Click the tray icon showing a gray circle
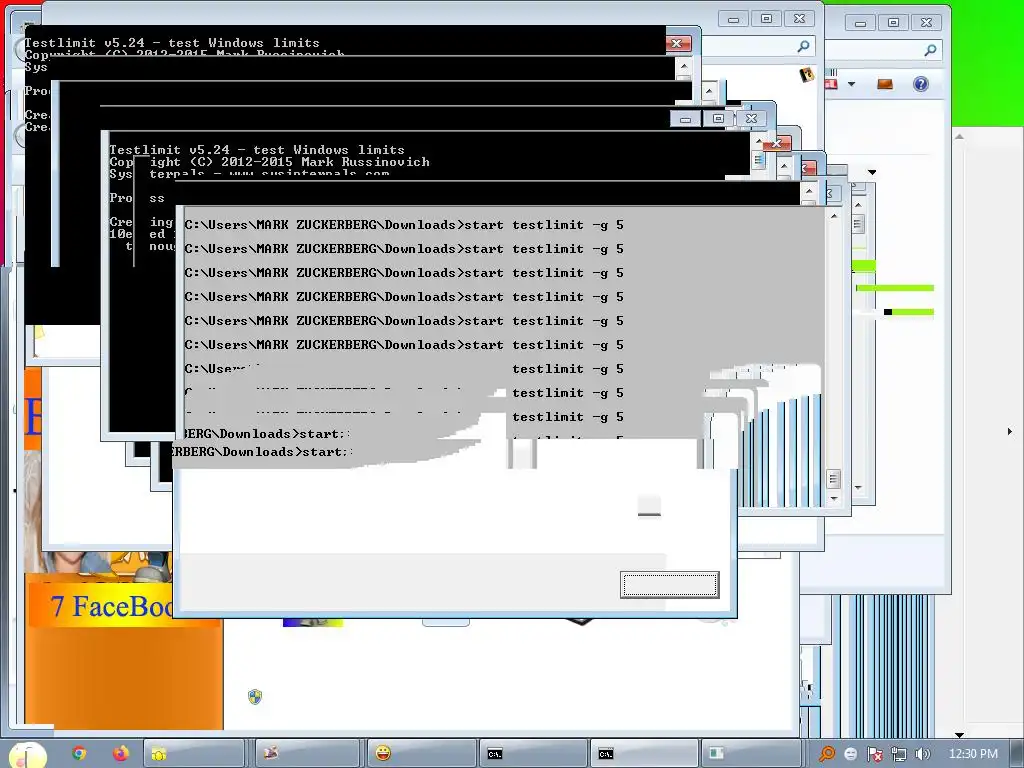This screenshot has width=1024, height=768. pyautogui.click(x=850, y=754)
